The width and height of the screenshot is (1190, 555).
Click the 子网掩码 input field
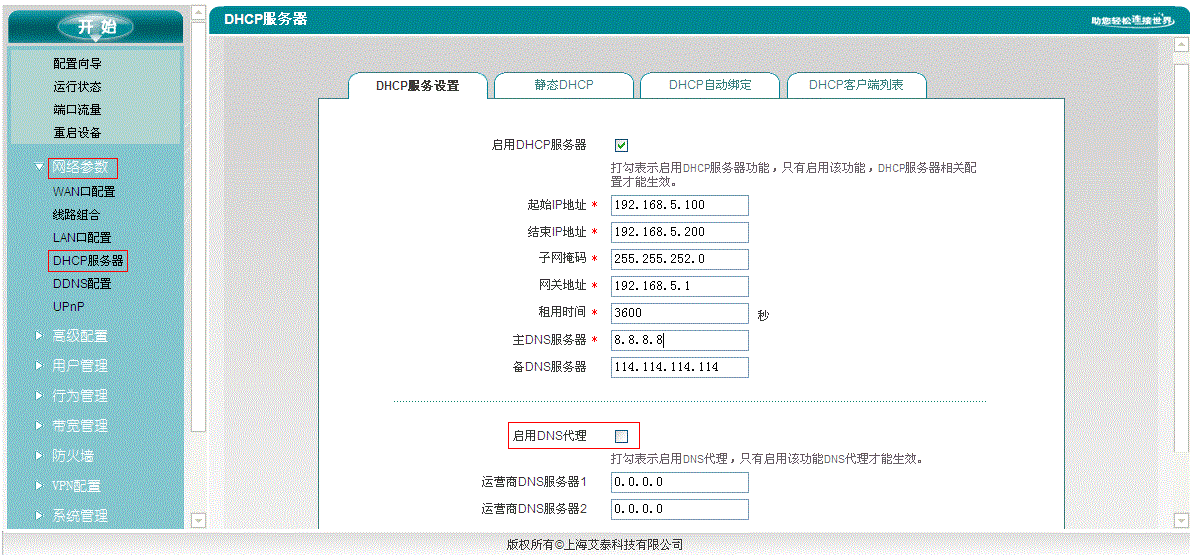click(679, 259)
